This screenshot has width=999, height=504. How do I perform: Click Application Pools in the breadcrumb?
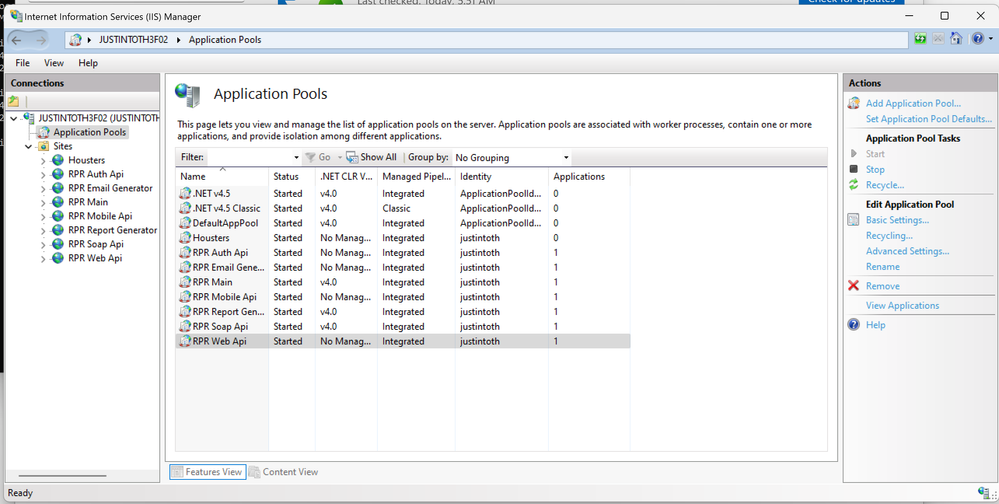(225, 40)
